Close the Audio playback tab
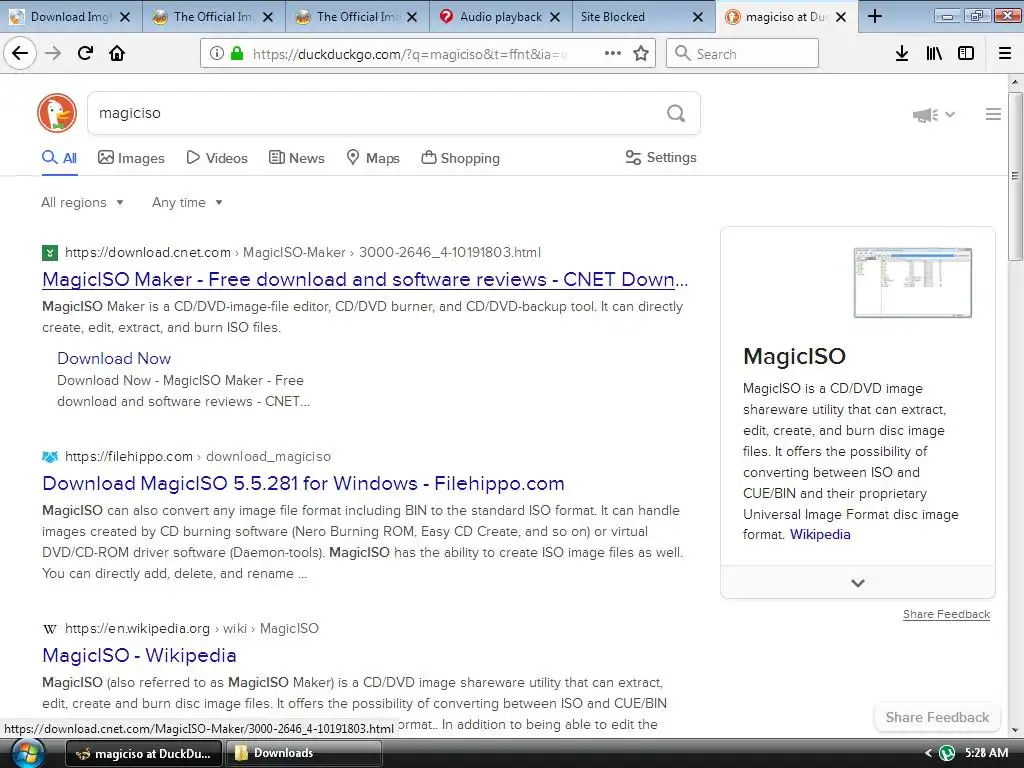 554,17
